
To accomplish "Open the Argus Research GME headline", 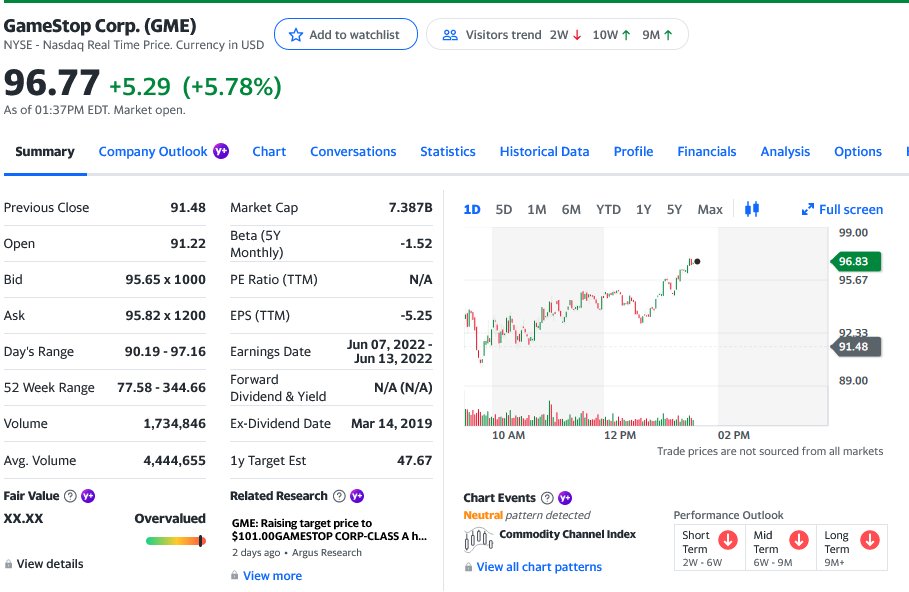I will pyautogui.click(x=329, y=529).
